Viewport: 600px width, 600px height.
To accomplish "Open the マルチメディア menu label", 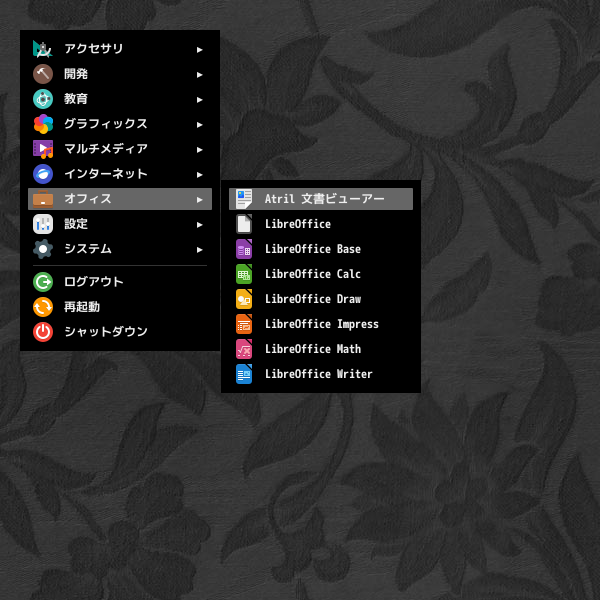I will click(106, 148).
